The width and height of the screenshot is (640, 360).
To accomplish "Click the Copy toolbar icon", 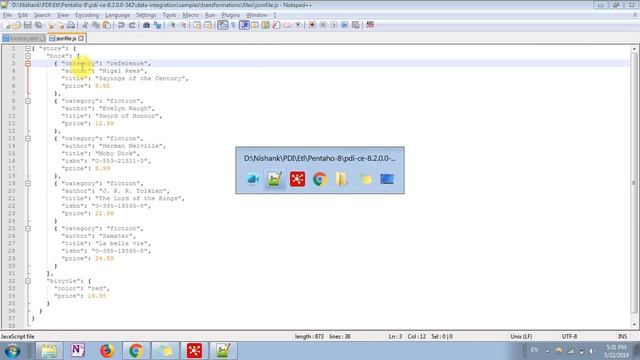I will click(x=96, y=25).
